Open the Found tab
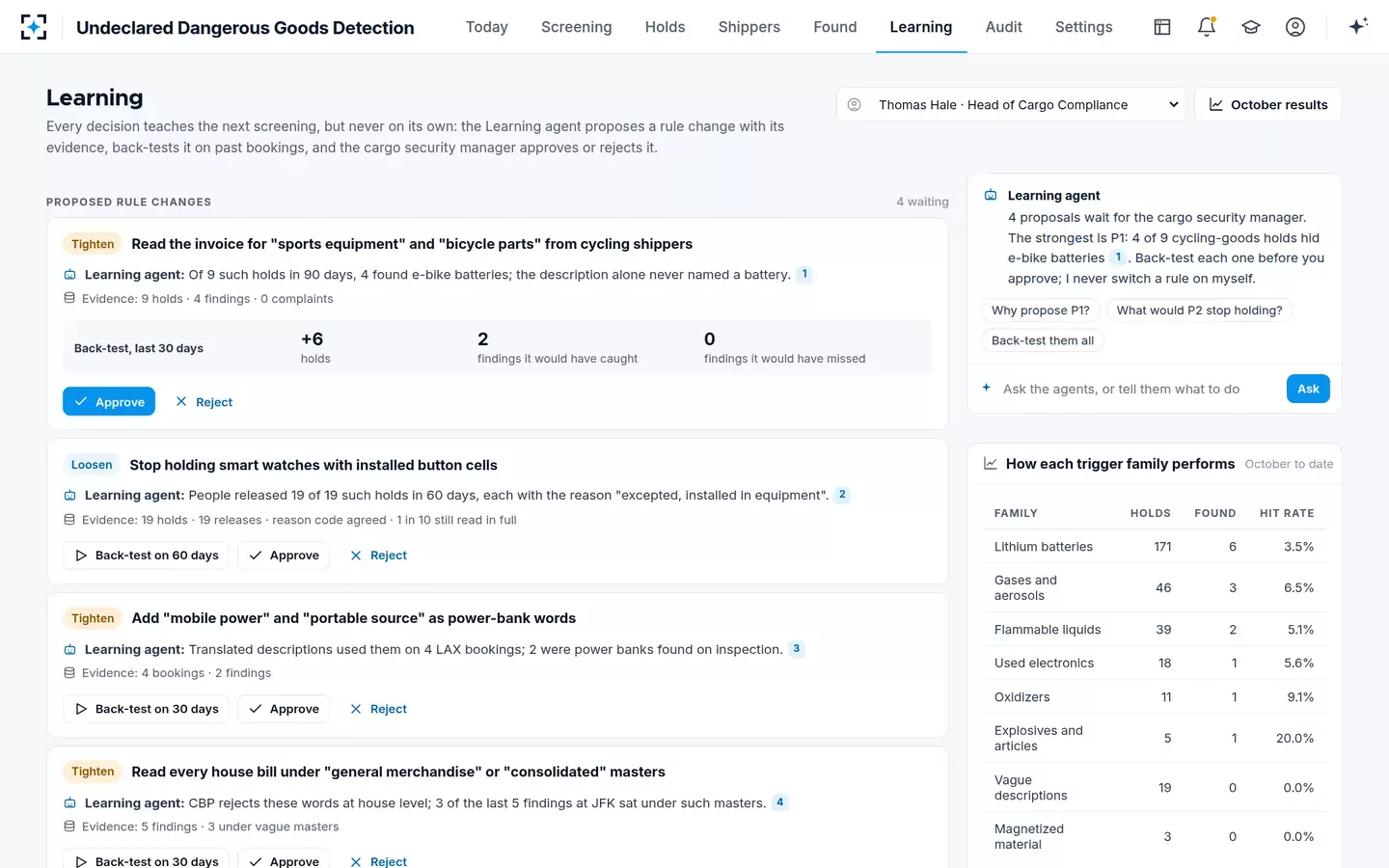Screen dimensions: 1389x868 834,27
